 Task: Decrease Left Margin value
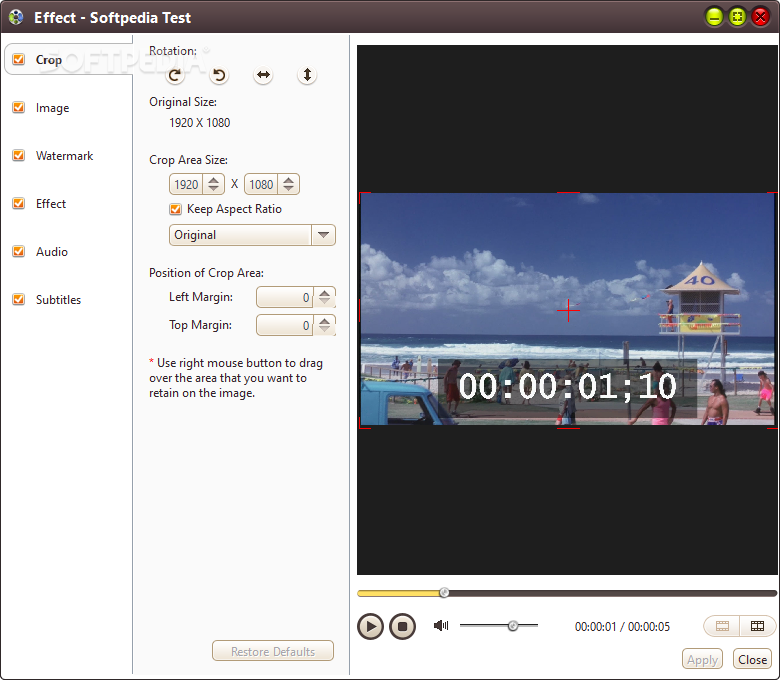coord(324,301)
